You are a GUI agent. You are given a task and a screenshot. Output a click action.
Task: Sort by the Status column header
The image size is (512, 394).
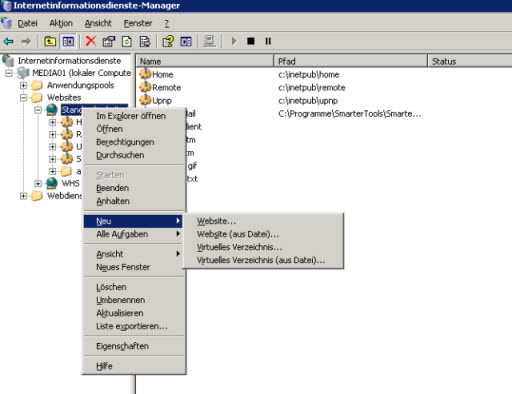click(470, 61)
